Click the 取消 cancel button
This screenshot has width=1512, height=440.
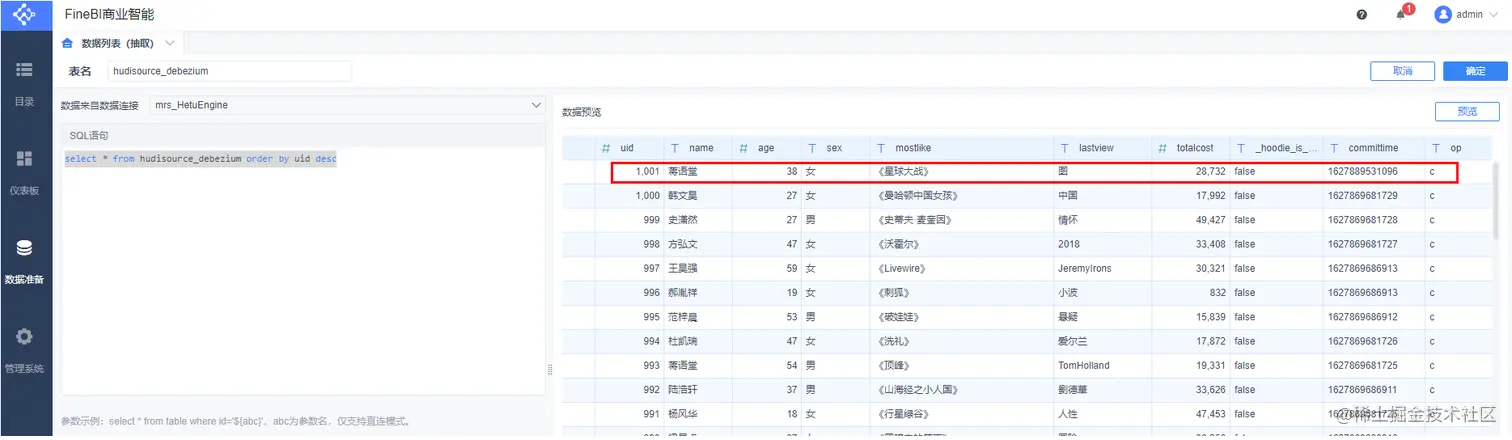[1402, 71]
